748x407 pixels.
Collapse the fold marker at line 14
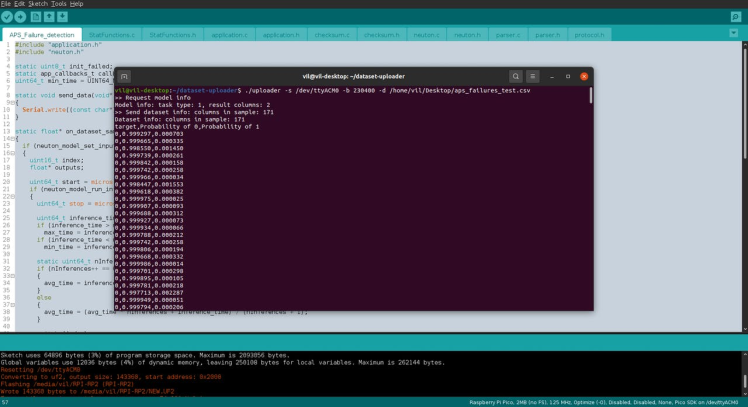[14, 137]
